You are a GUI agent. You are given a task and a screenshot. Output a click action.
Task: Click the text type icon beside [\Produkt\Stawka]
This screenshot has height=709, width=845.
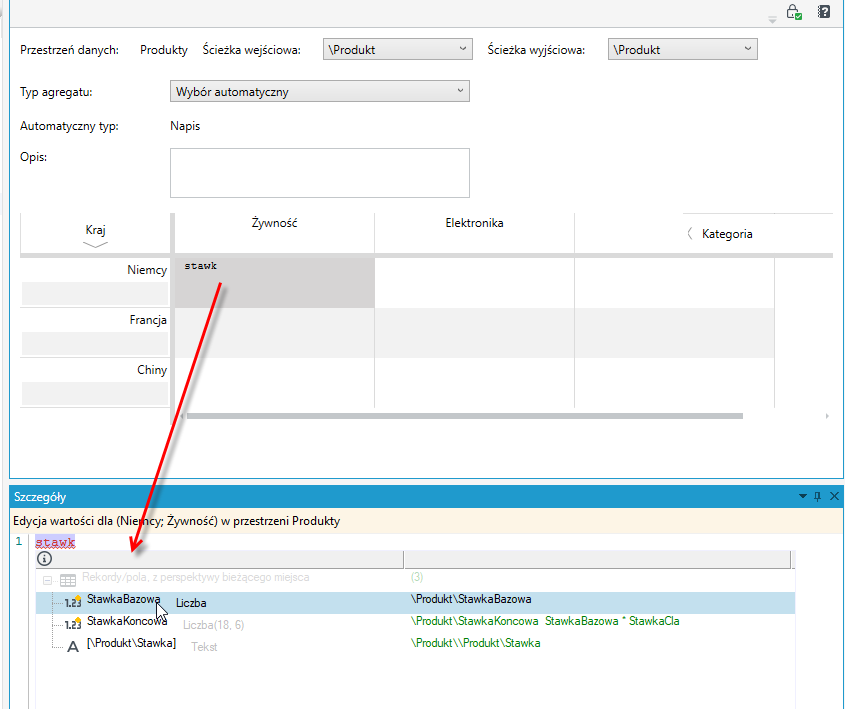click(x=73, y=646)
